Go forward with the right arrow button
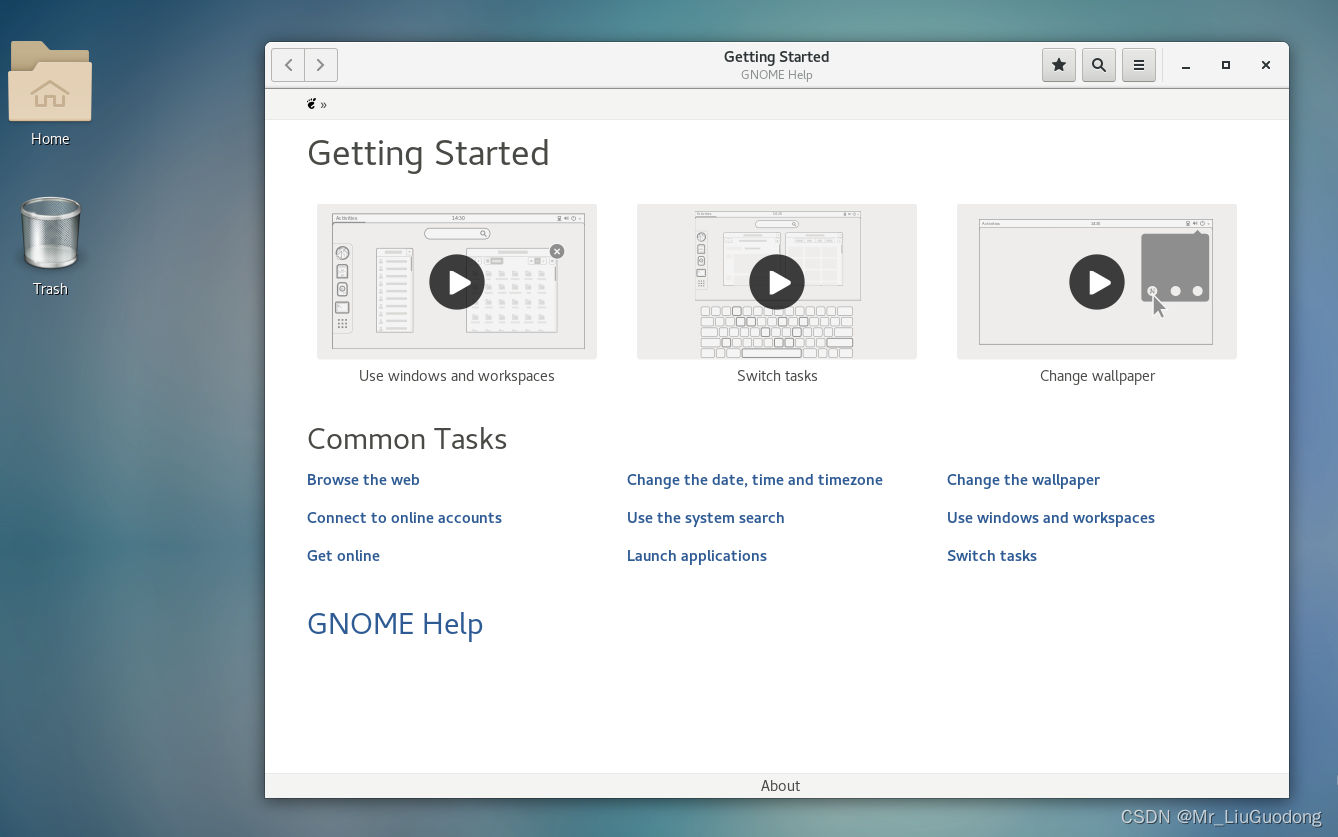This screenshot has width=1338, height=837. coord(321,65)
